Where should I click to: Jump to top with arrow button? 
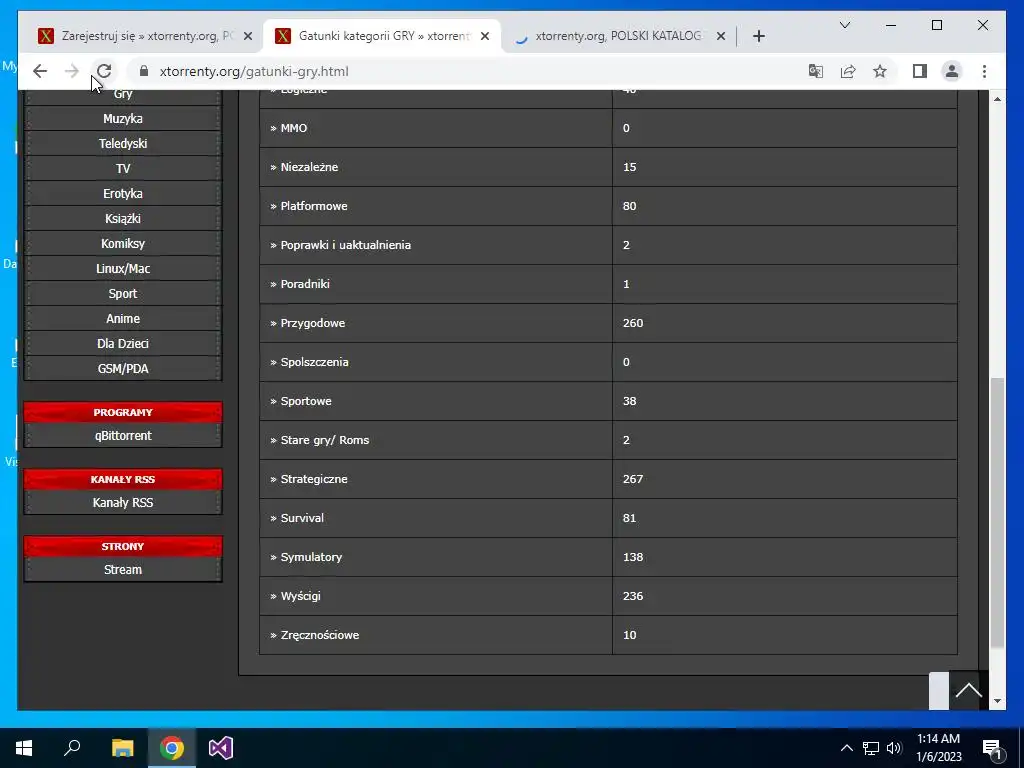(x=968, y=690)
